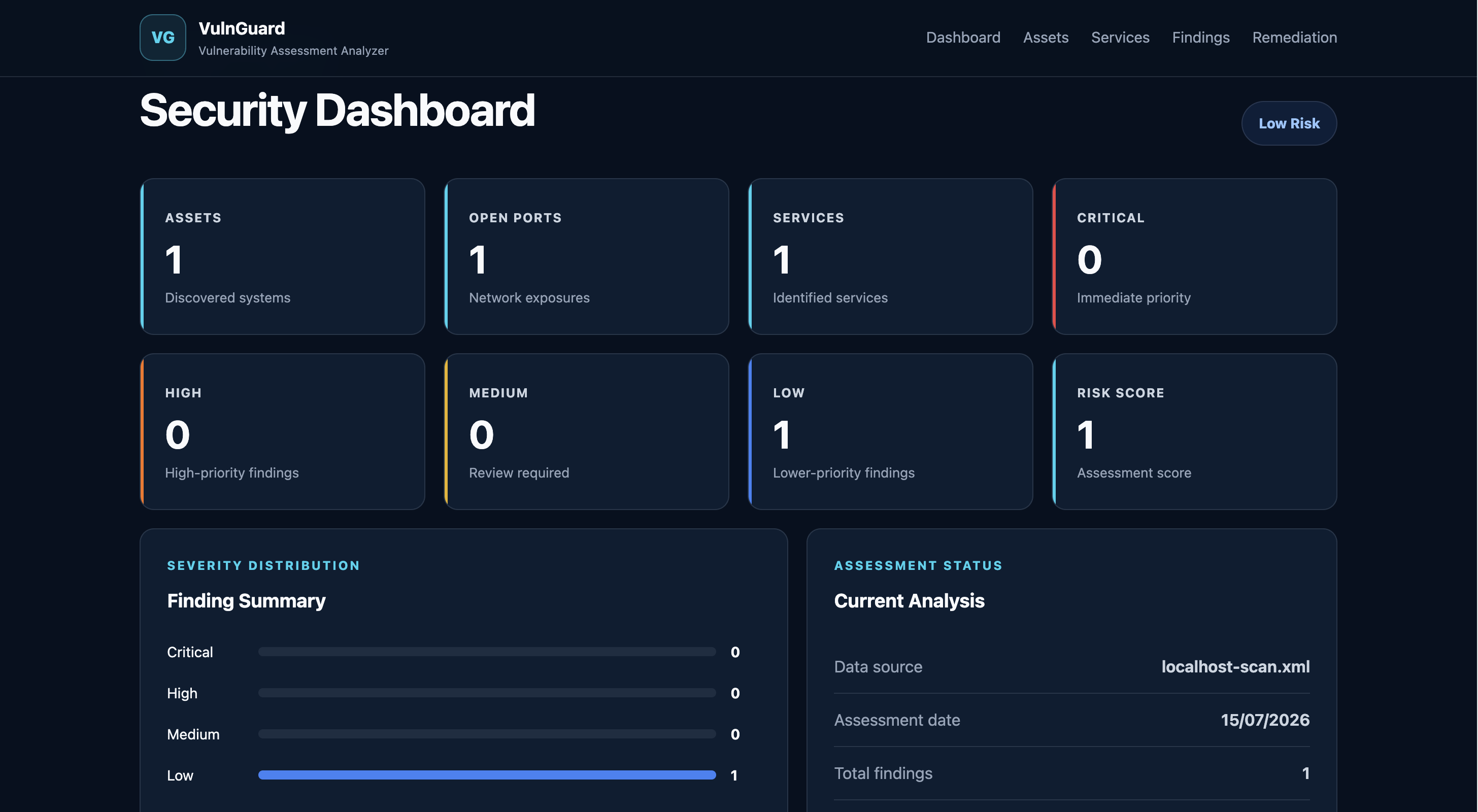Click the Critical row label in Finding Summary
1478x812 pixels.
(190, 653)
